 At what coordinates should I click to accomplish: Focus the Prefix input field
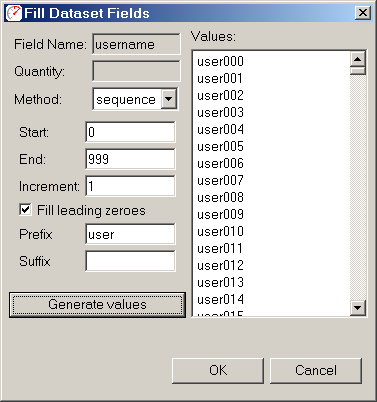130,234
